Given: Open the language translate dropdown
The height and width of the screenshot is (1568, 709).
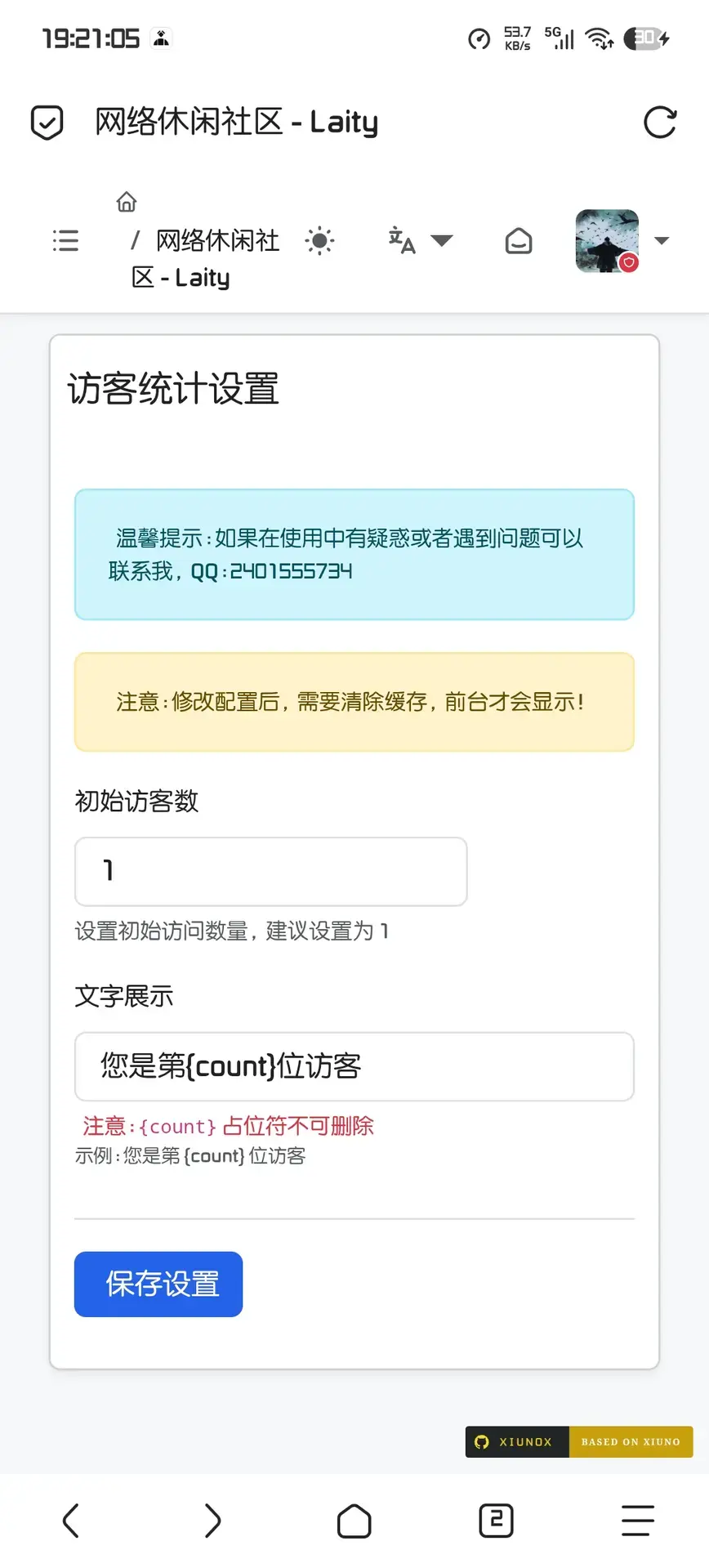Looking at the screenshot, I should coord(420,240).
